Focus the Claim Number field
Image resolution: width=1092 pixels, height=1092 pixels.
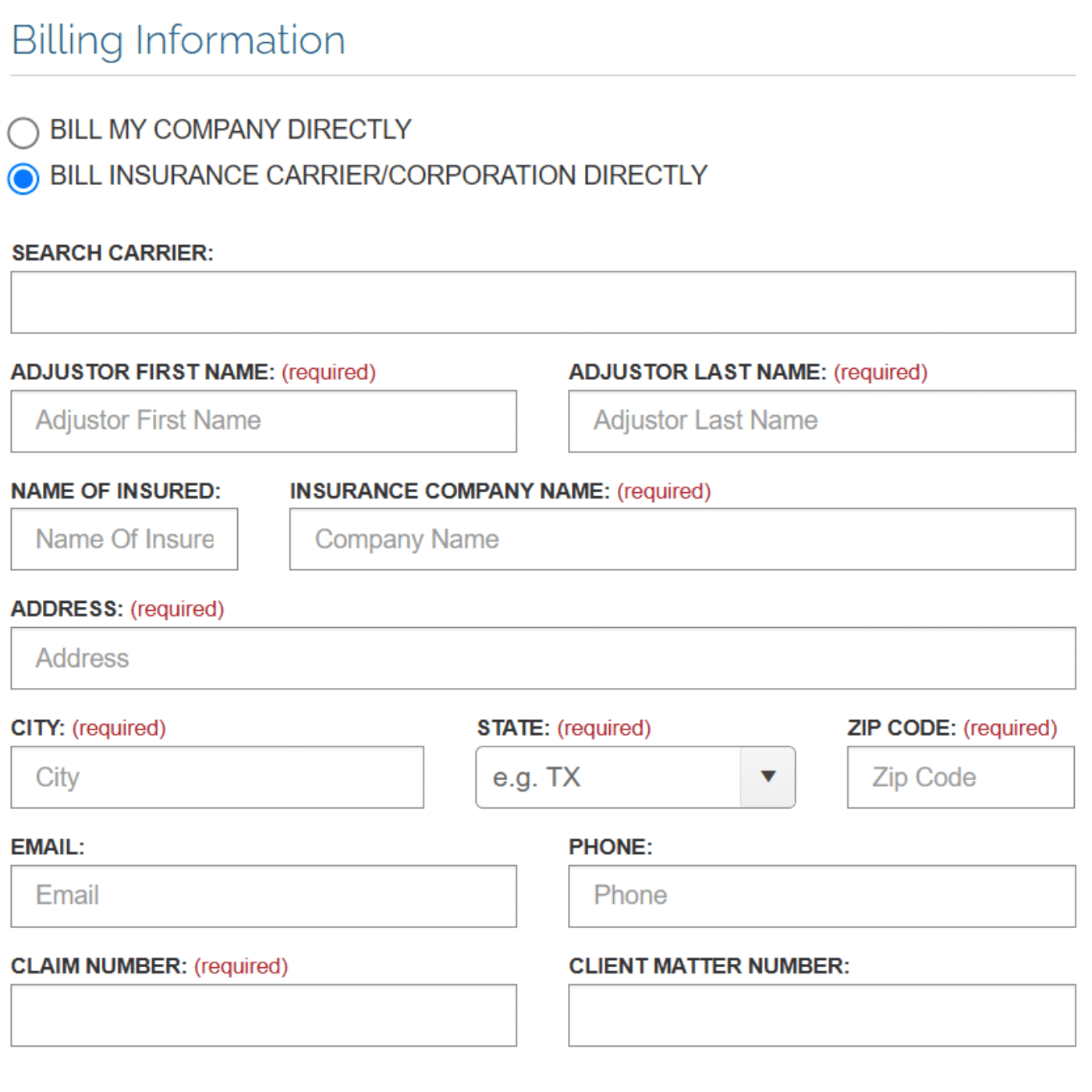coord(264,1016)
